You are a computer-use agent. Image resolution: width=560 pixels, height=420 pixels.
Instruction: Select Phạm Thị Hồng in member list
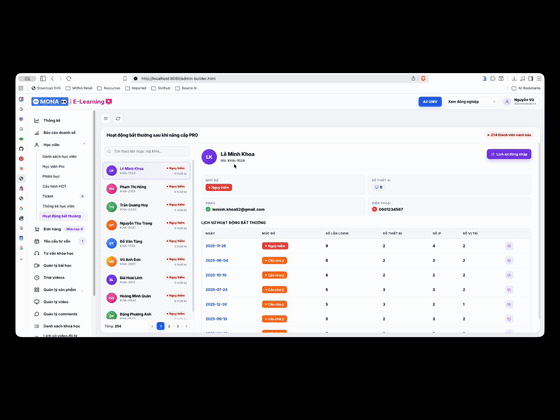click(147, 189)
